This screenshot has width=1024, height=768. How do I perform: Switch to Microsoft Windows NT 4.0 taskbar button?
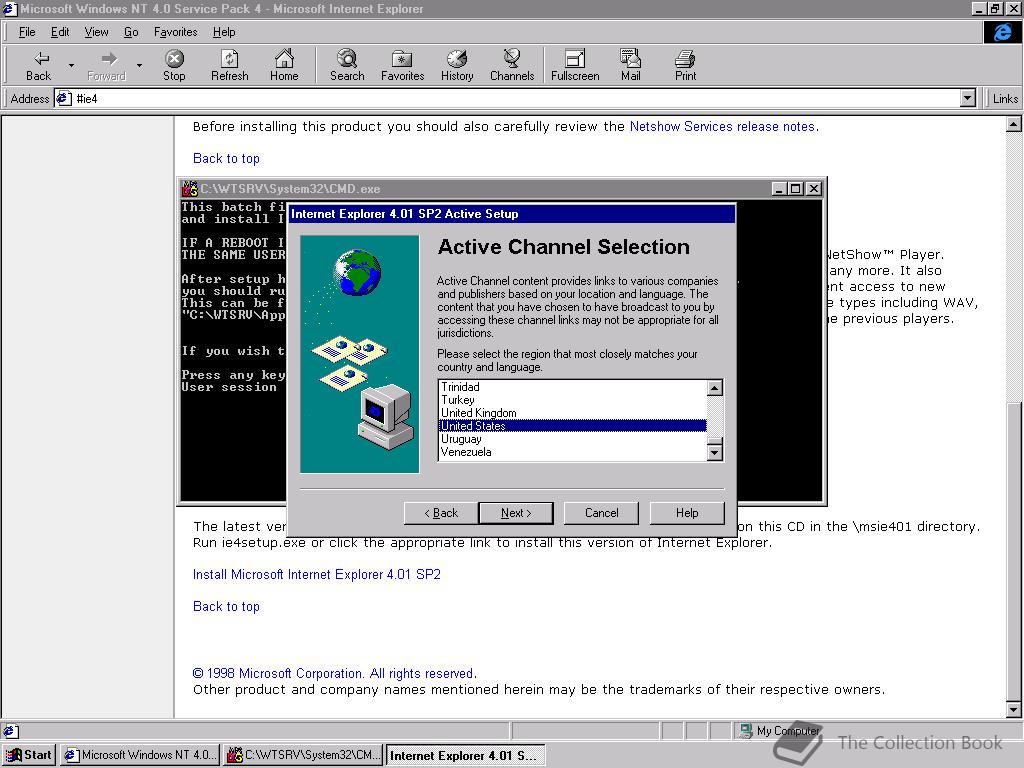[140, 755]
